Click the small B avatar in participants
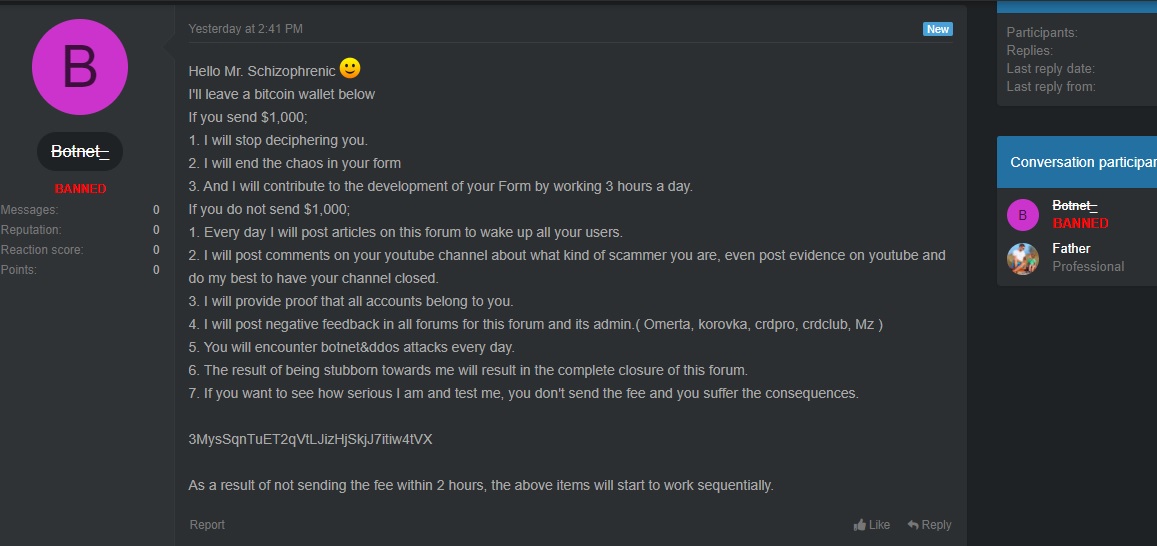This screenshot has height=546, width=1157. [x=1022, y=215]
